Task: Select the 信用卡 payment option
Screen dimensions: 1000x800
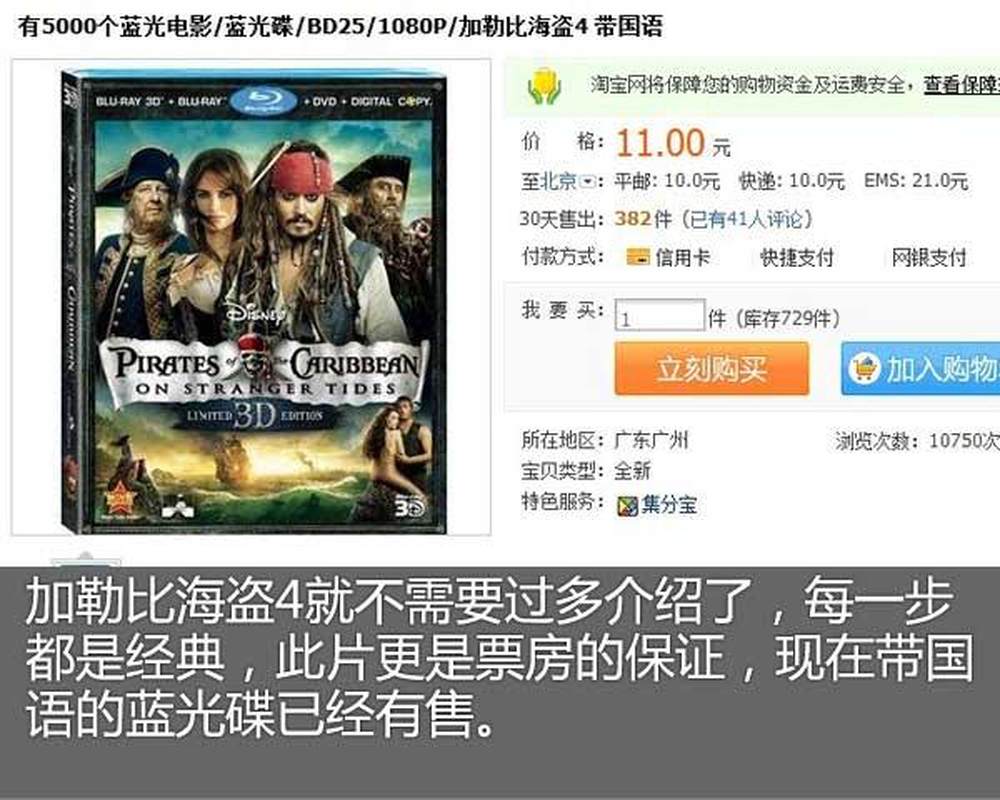Action: pos(668,257)
